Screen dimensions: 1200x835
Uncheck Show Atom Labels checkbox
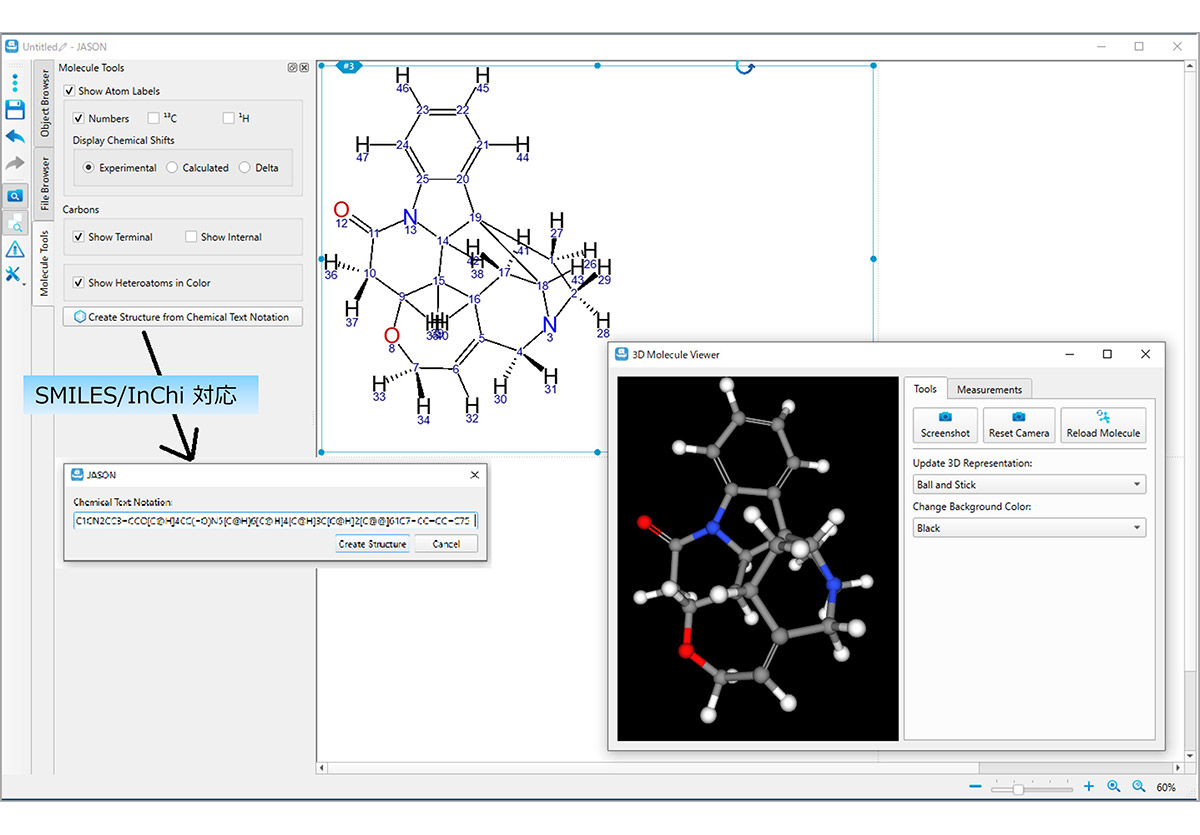(x=70, y=91)
